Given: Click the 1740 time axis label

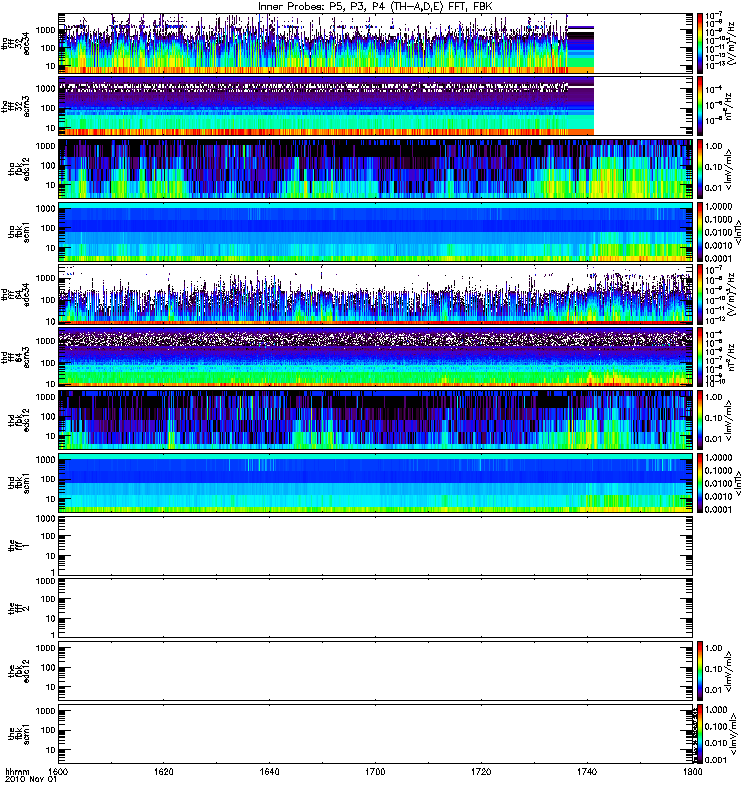Looking at the screenshot, I should coord(587,771).
